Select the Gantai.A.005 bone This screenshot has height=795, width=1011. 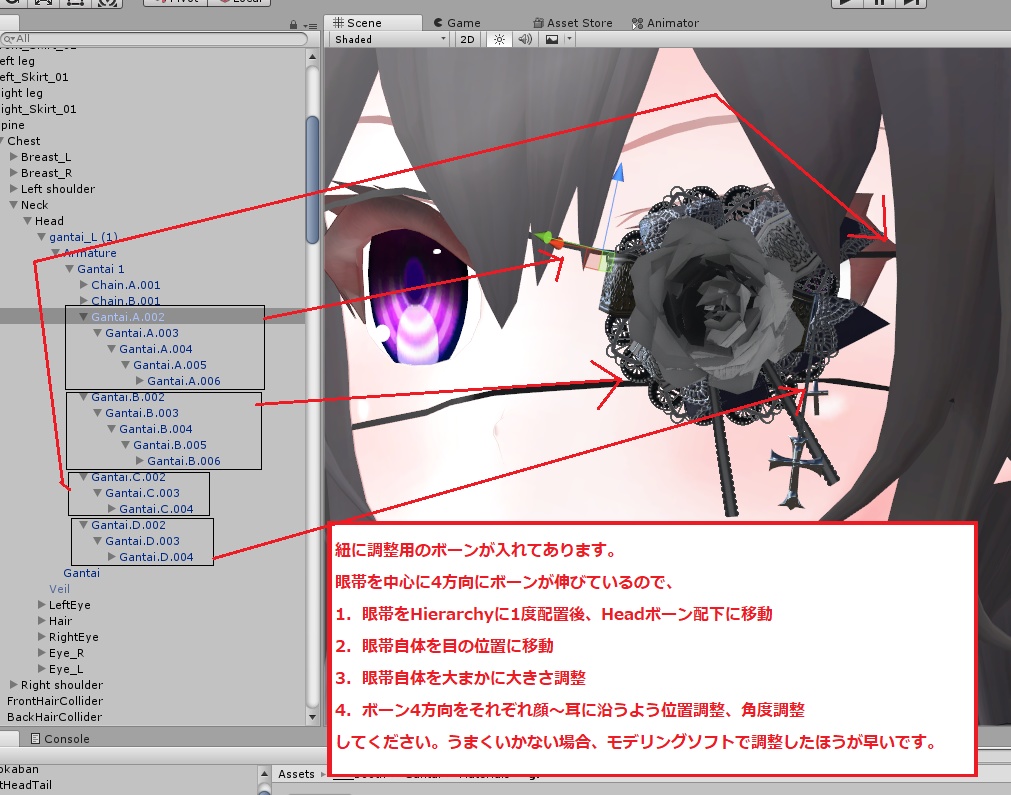pos(170,365)
